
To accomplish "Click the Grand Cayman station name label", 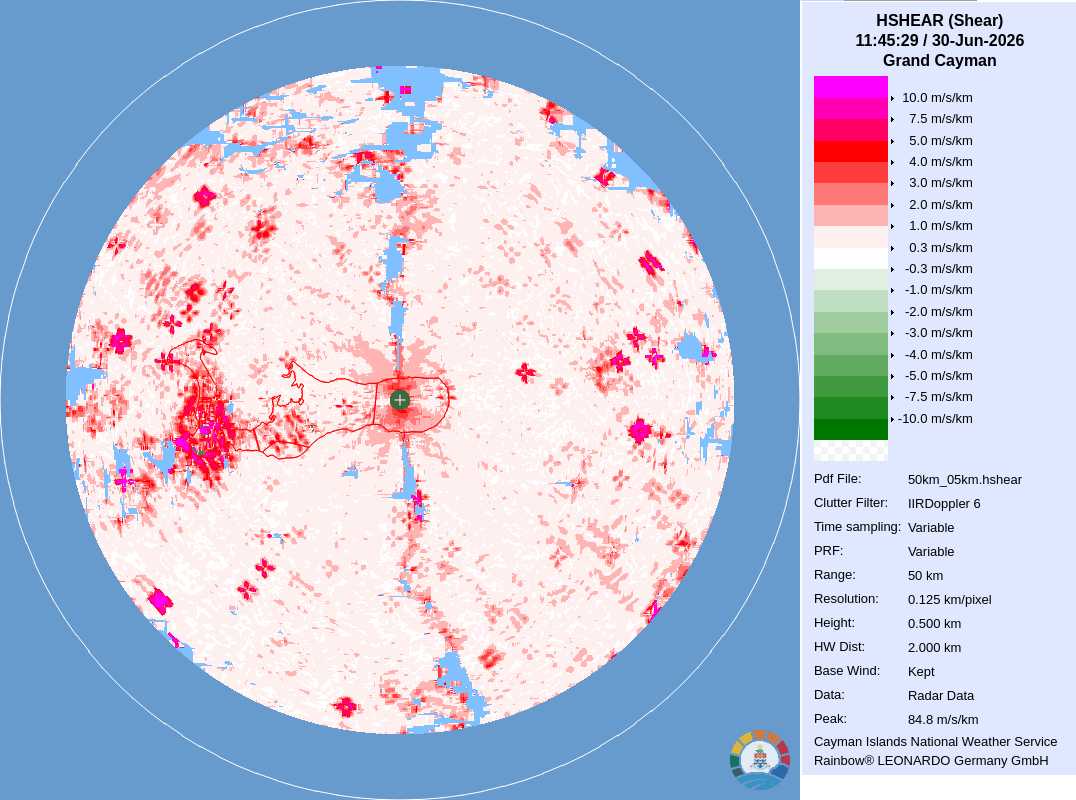I will [939, 60].
